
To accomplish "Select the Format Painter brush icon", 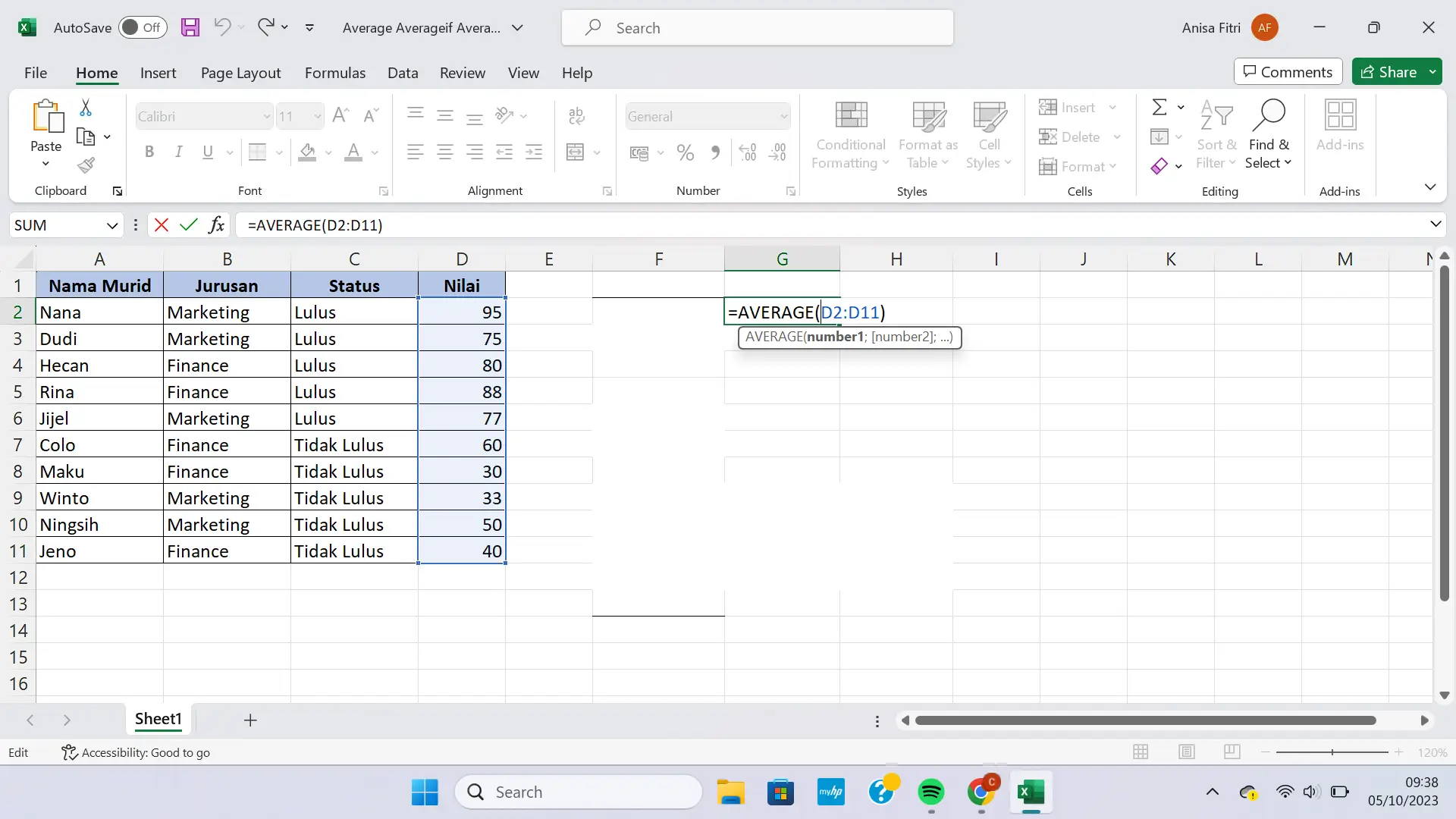I will pos(86,165).
